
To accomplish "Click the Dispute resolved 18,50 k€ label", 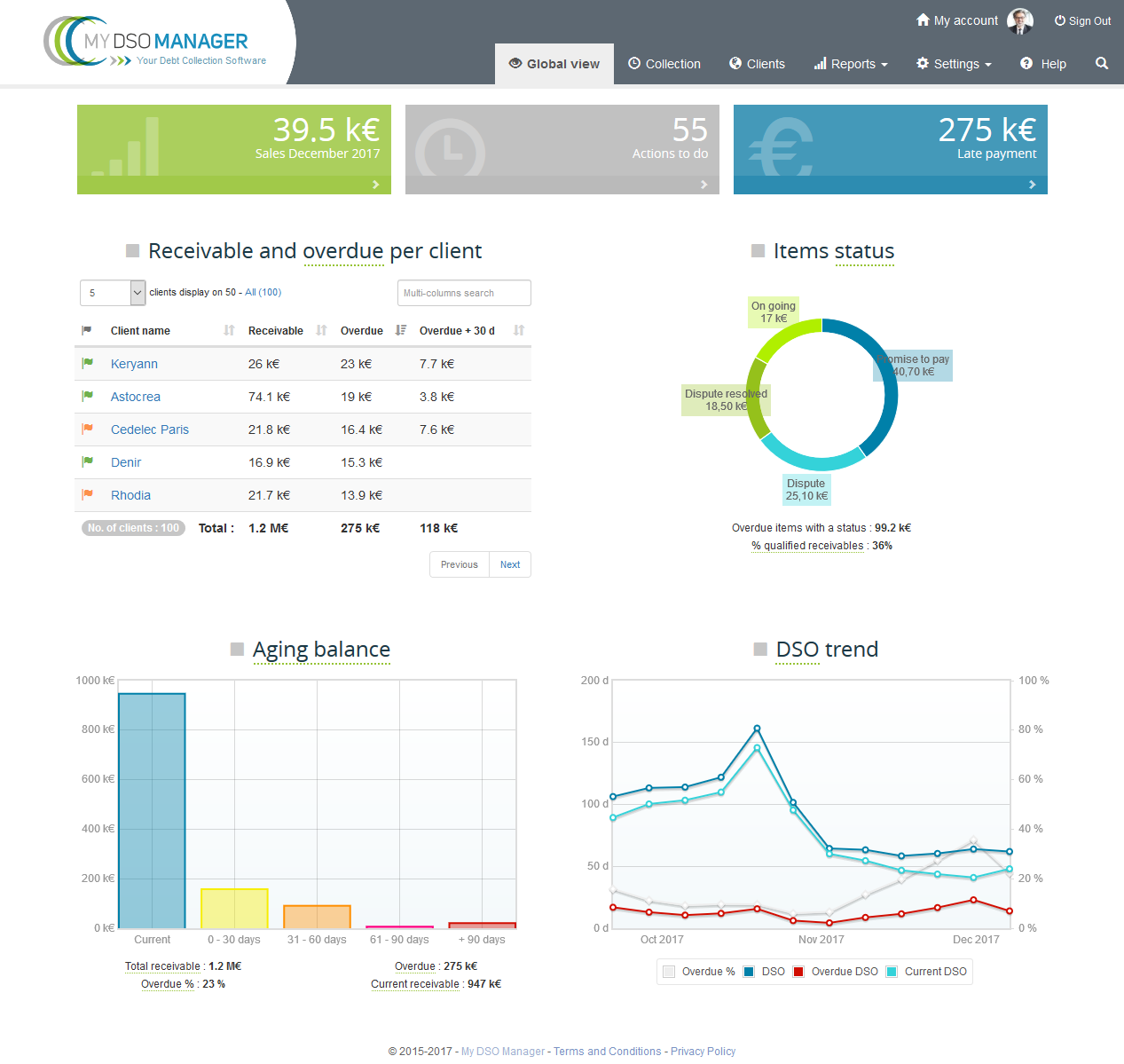I will tap(726, 400).
